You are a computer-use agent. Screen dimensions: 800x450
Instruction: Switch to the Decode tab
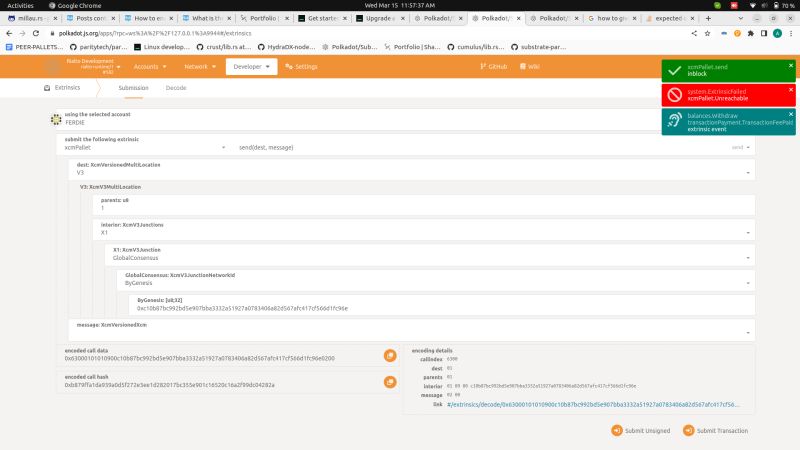coord(176,88)
